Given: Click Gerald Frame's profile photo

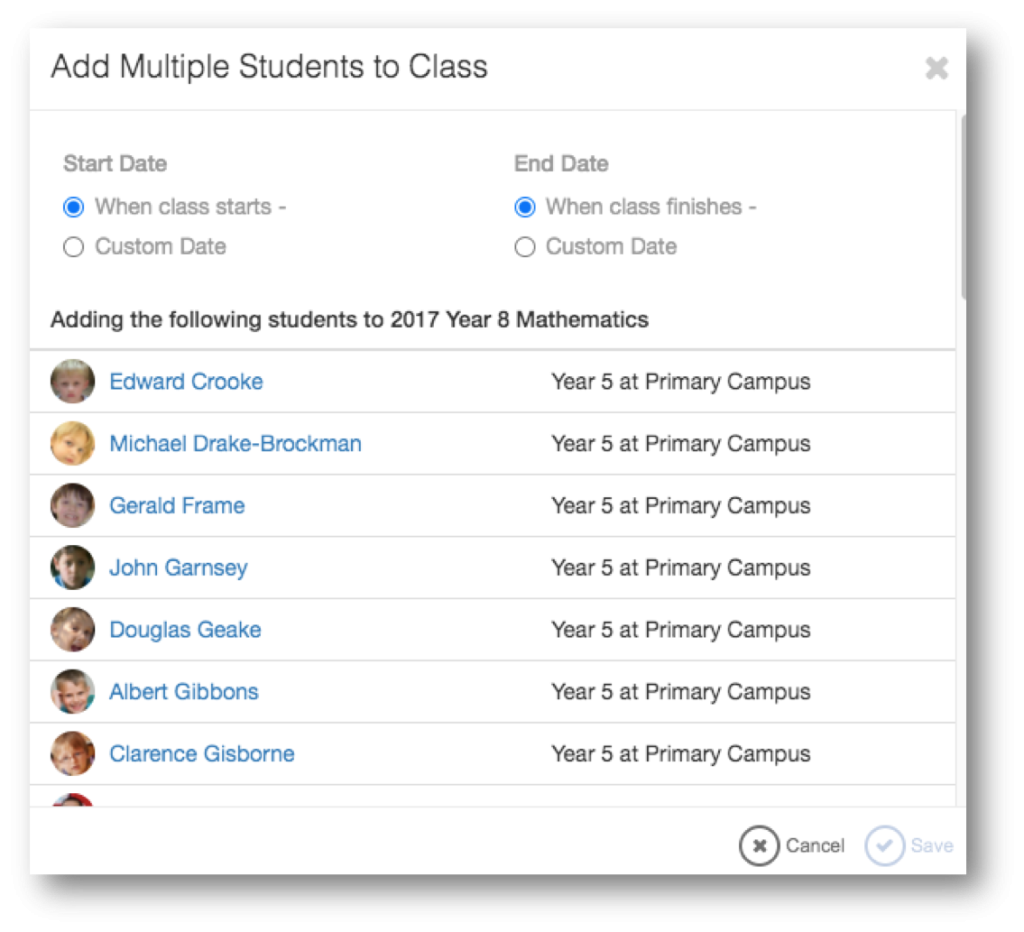Looking at the screenshot, I should (x=73, y=505).
